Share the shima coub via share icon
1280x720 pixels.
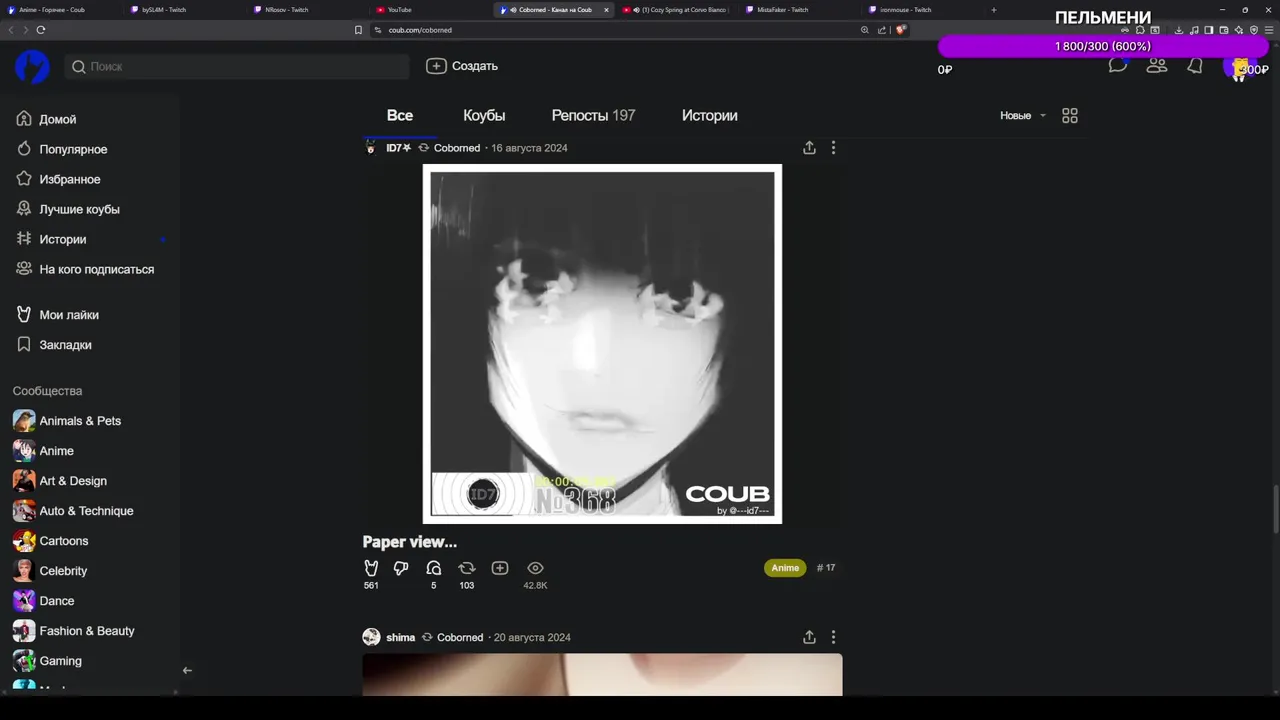809,637
